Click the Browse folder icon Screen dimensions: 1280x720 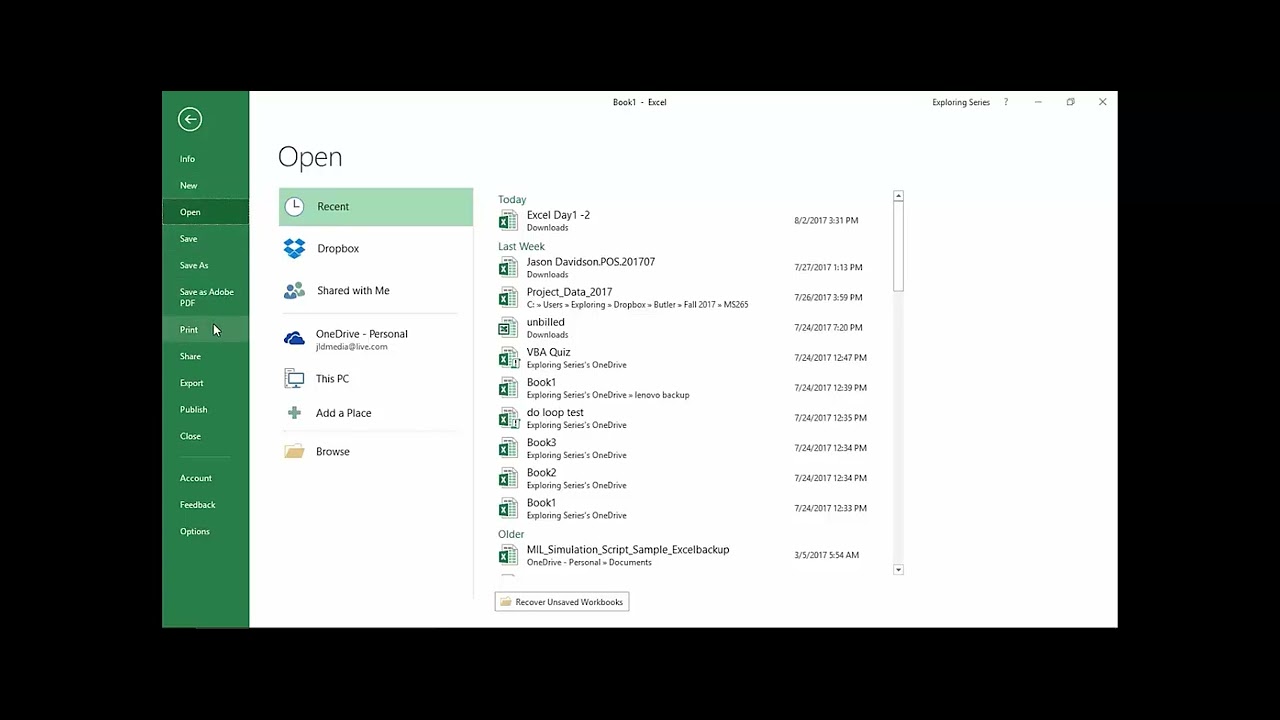[x=294, y=451]
